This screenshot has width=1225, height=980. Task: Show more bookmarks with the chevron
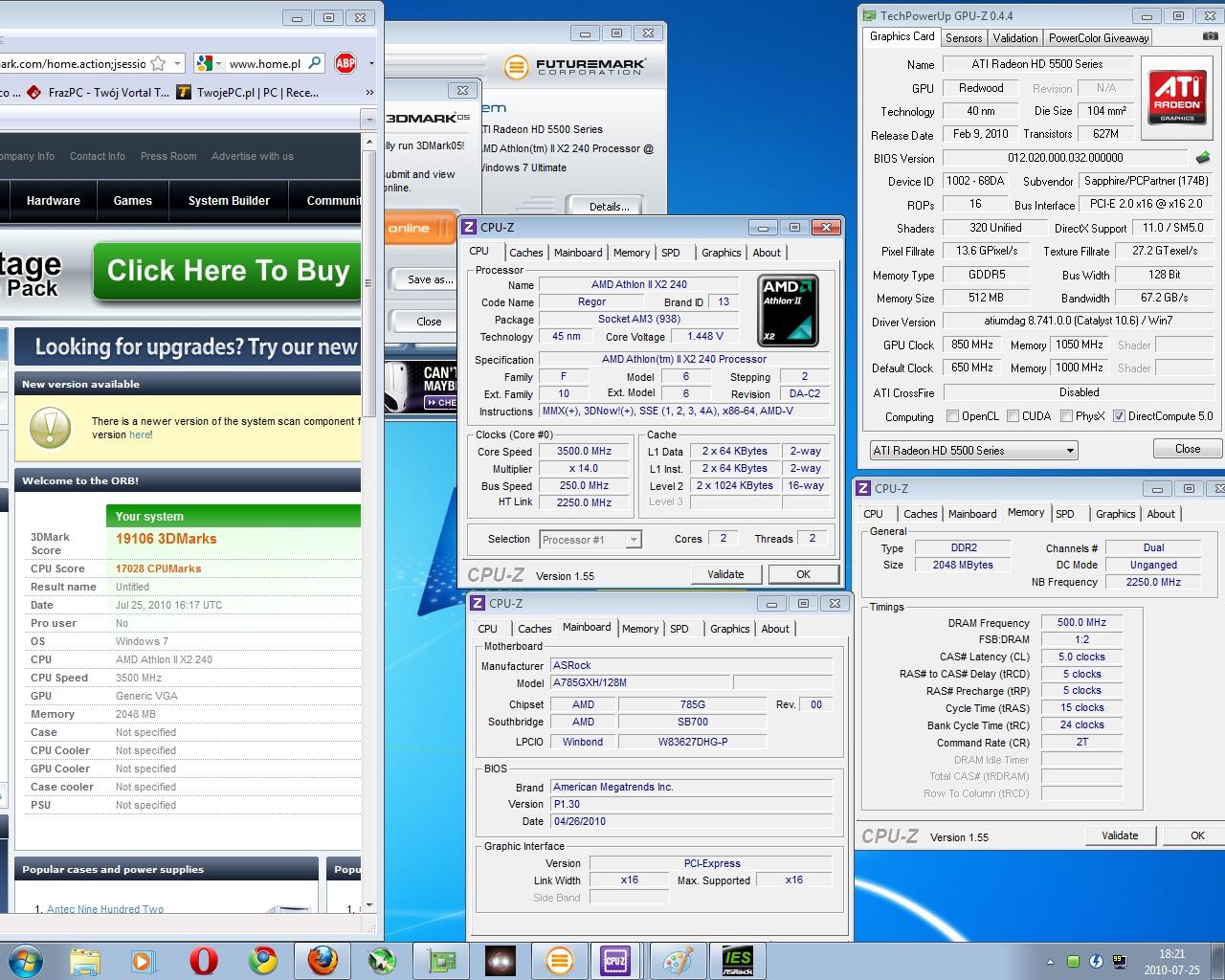coord(369,93)
